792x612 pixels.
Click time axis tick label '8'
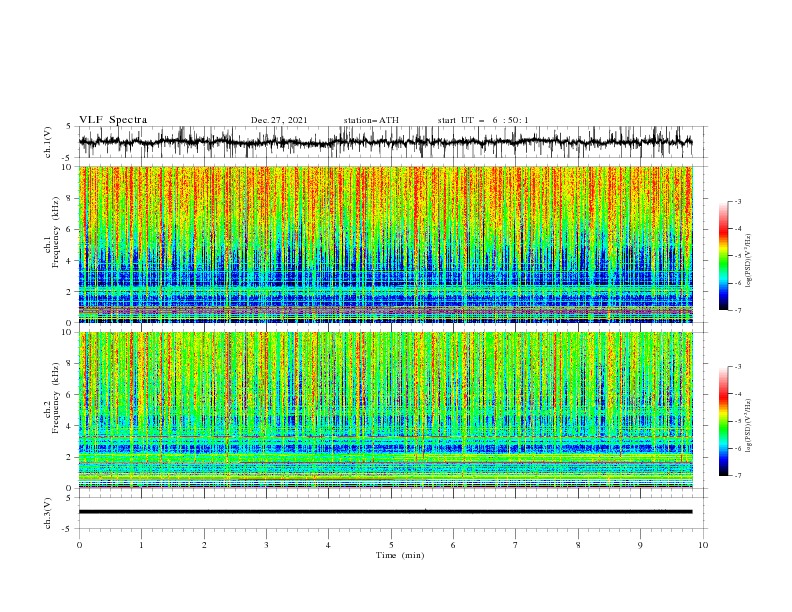point(578,545)
